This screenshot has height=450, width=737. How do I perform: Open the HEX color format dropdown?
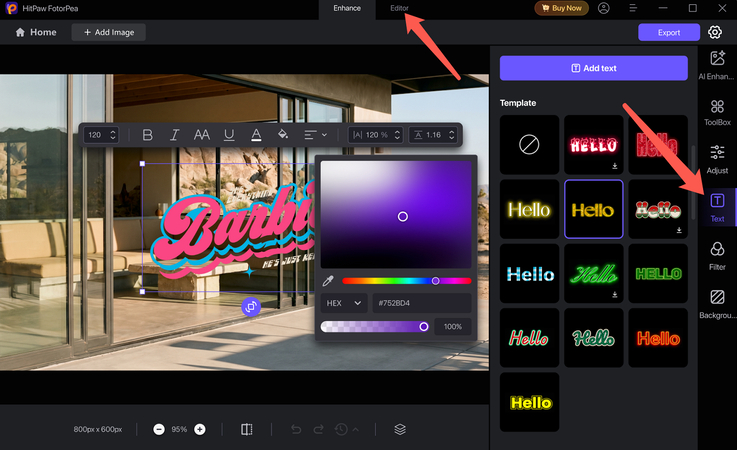(x=344, y=303)
